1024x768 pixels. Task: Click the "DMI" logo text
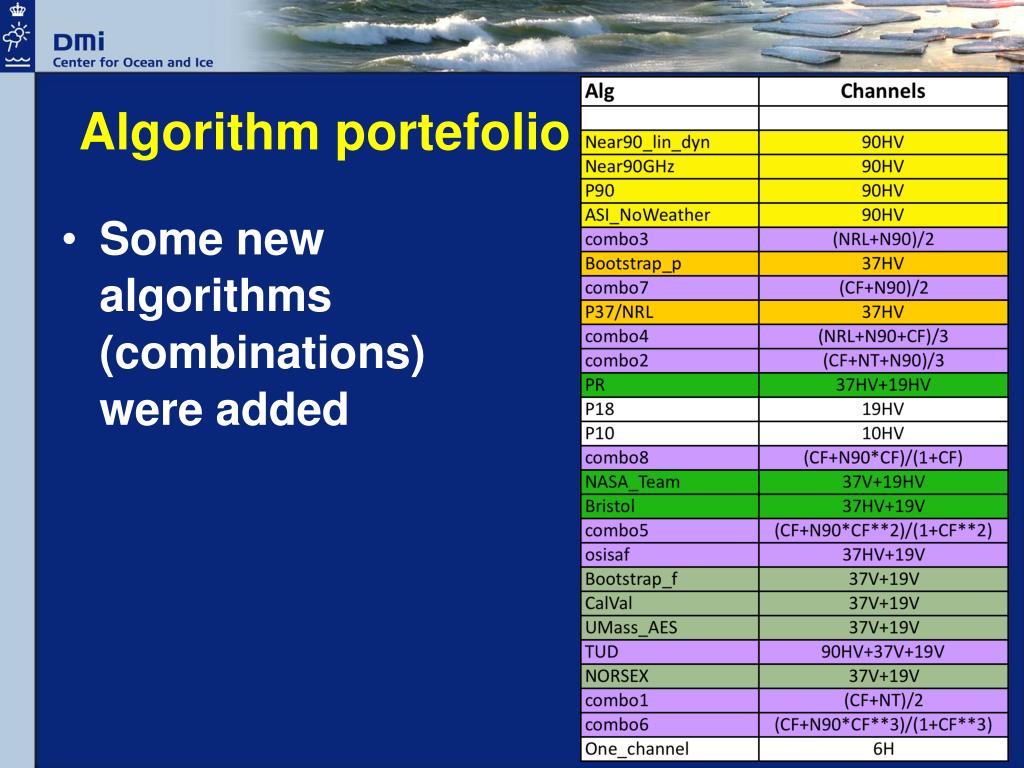coord(78,42)
